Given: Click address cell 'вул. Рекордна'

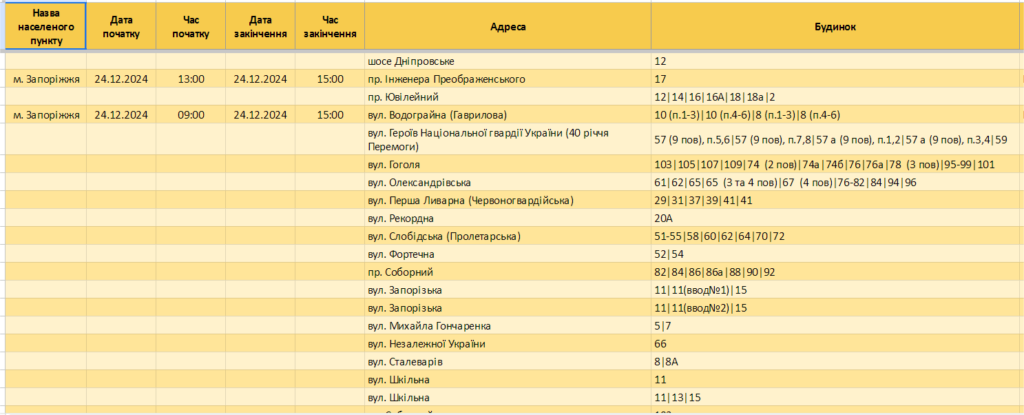Looking at the screenshot, I should [508, 218].
